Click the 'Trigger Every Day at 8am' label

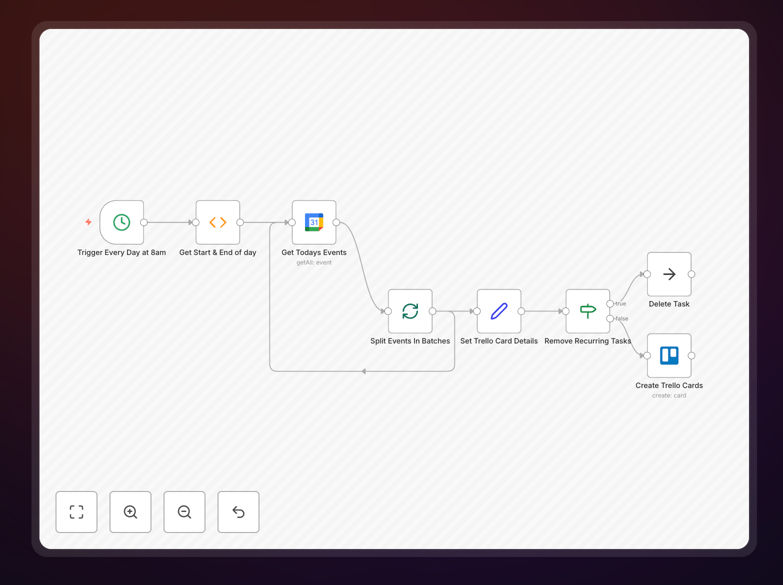click(x=122, y=253)
